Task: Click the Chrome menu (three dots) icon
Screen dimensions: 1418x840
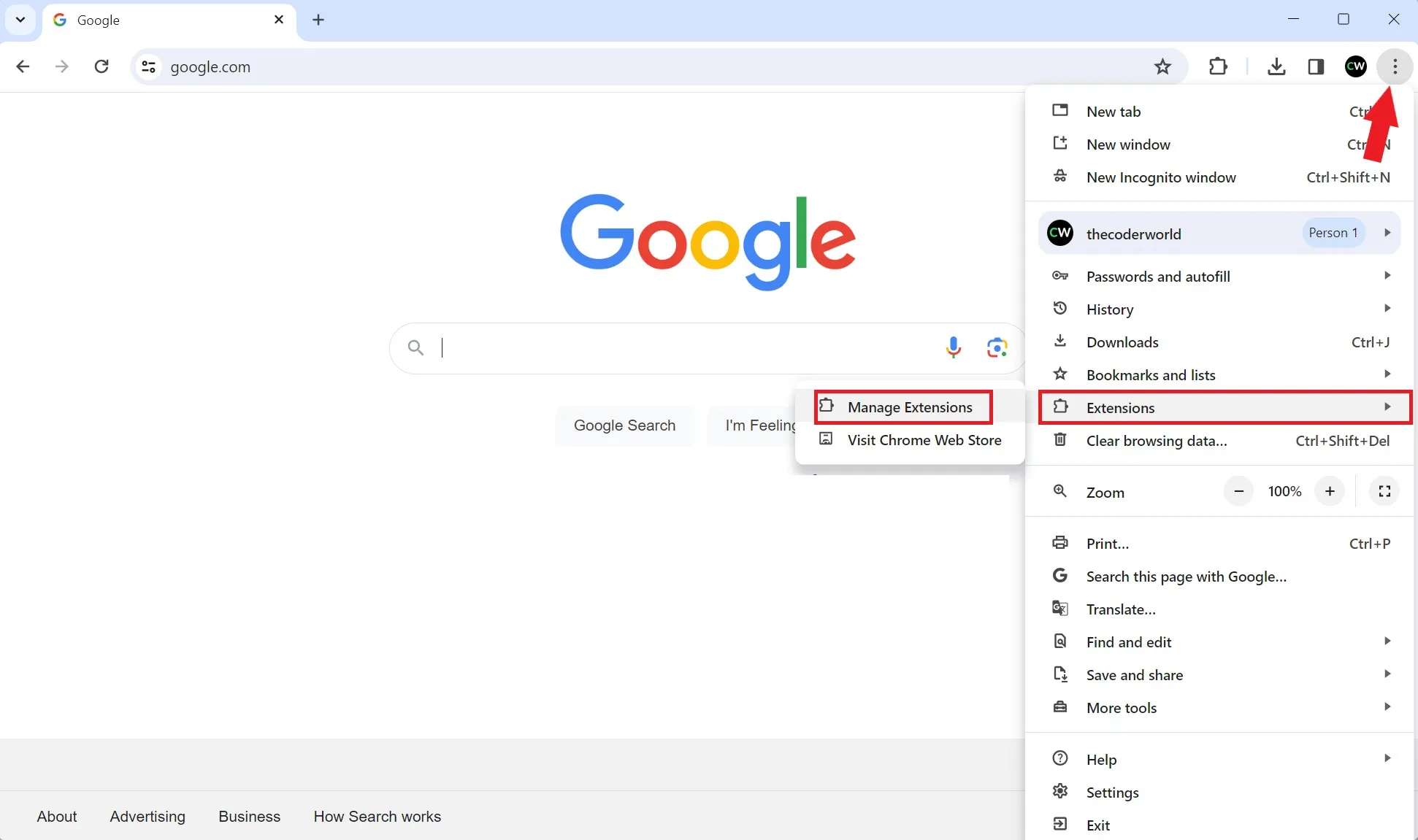Action: (1395, 66)
